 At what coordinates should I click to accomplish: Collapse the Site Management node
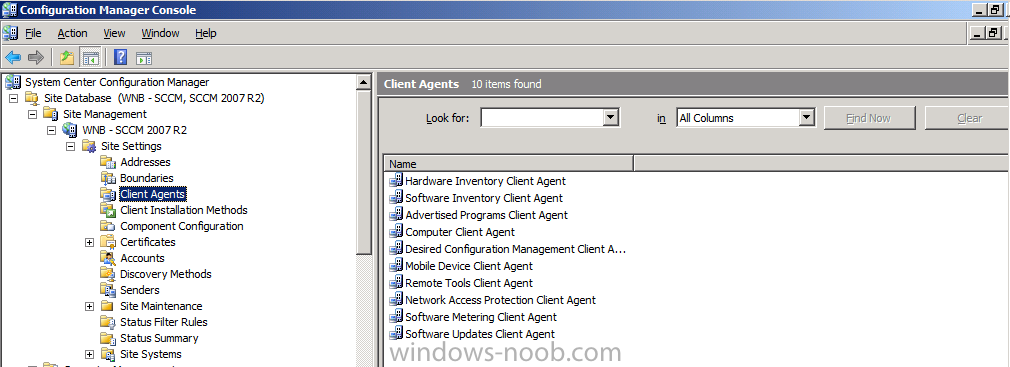[x=32, y=115]
